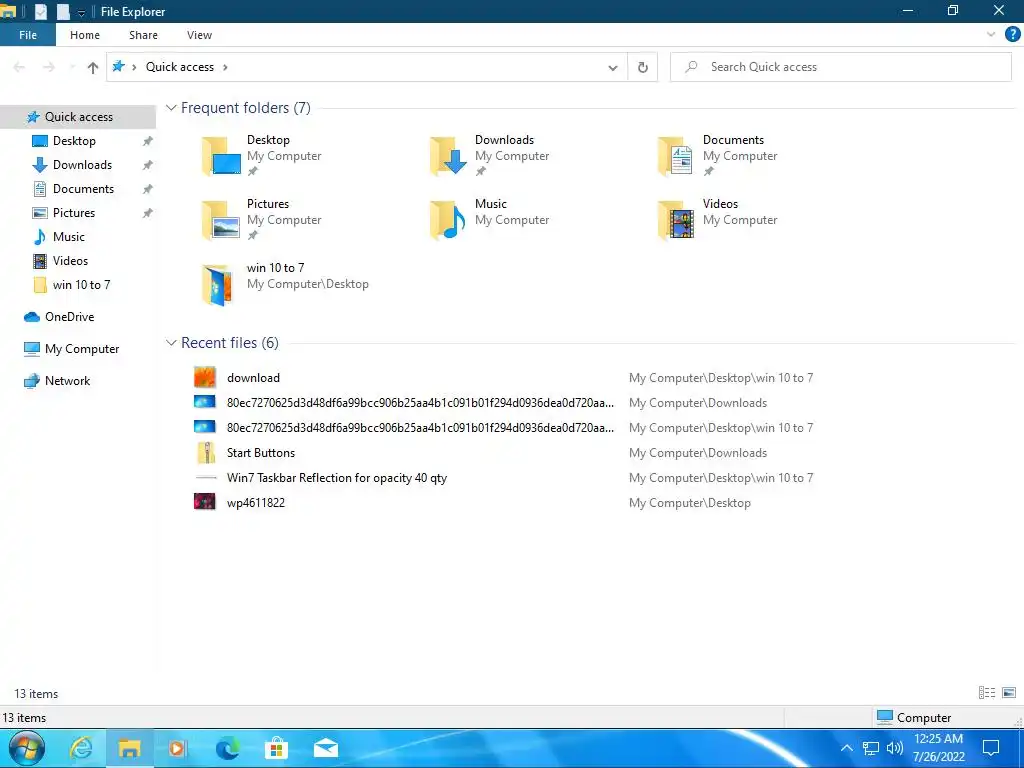
Task: Open media player icon on the taskbar
Action: tap(178, 748)
